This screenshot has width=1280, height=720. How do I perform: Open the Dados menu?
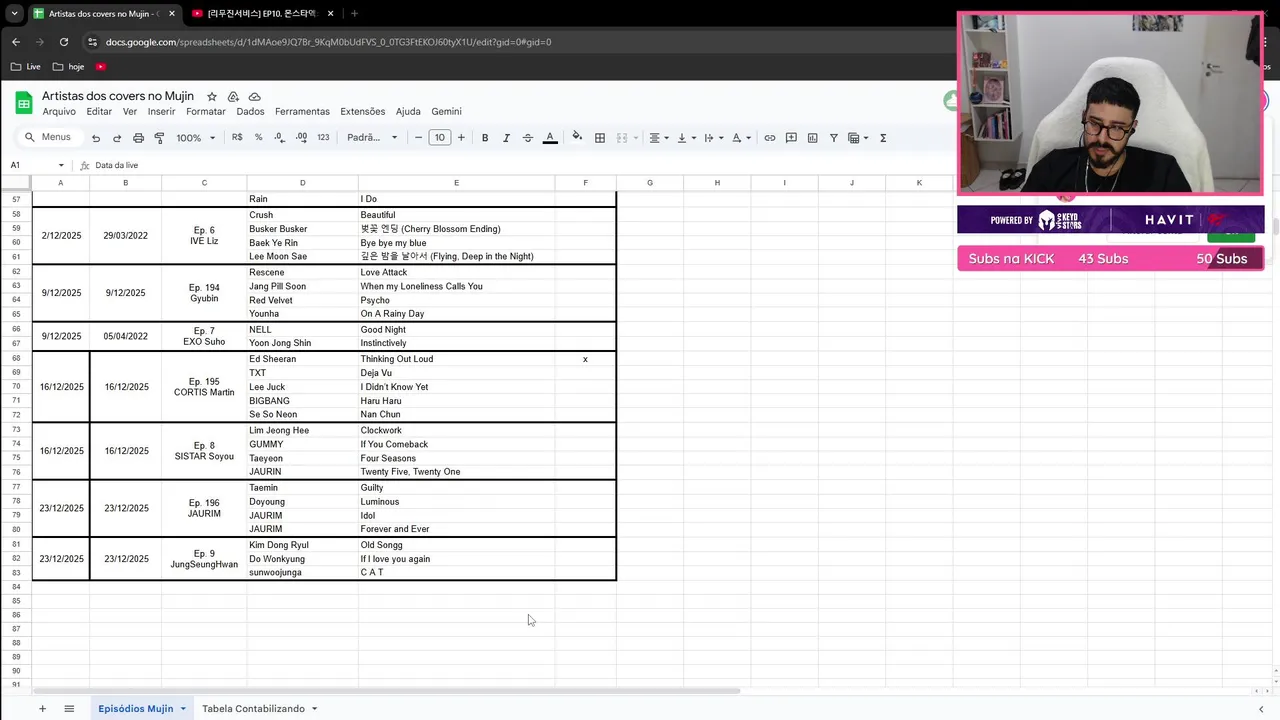coord(250,111)
